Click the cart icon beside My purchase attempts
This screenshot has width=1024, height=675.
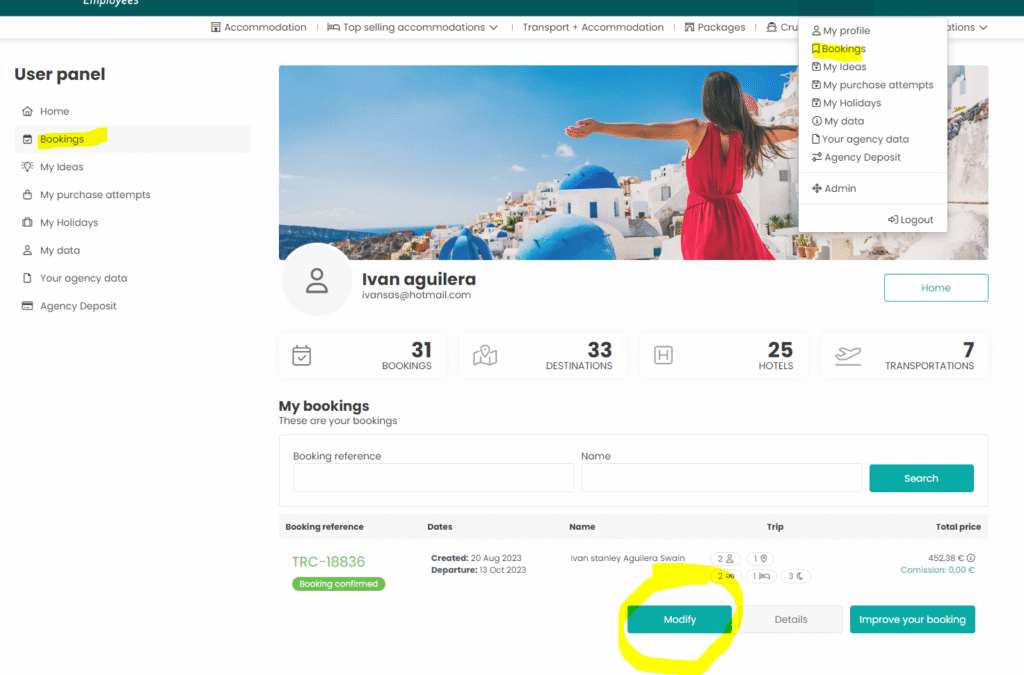point(27,195)
